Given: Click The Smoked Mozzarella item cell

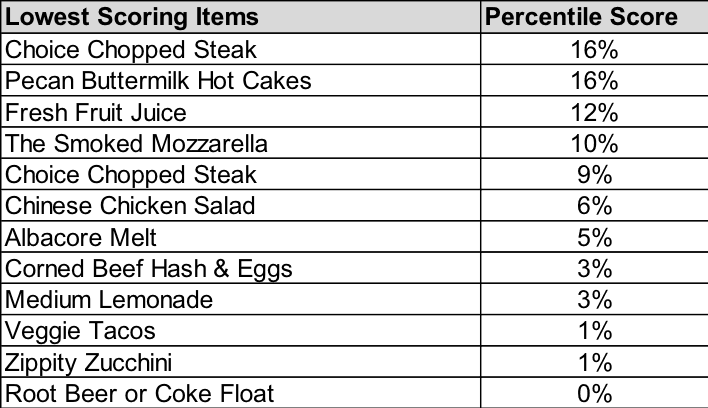Looking at the screenshot, I should pos(240,143).
